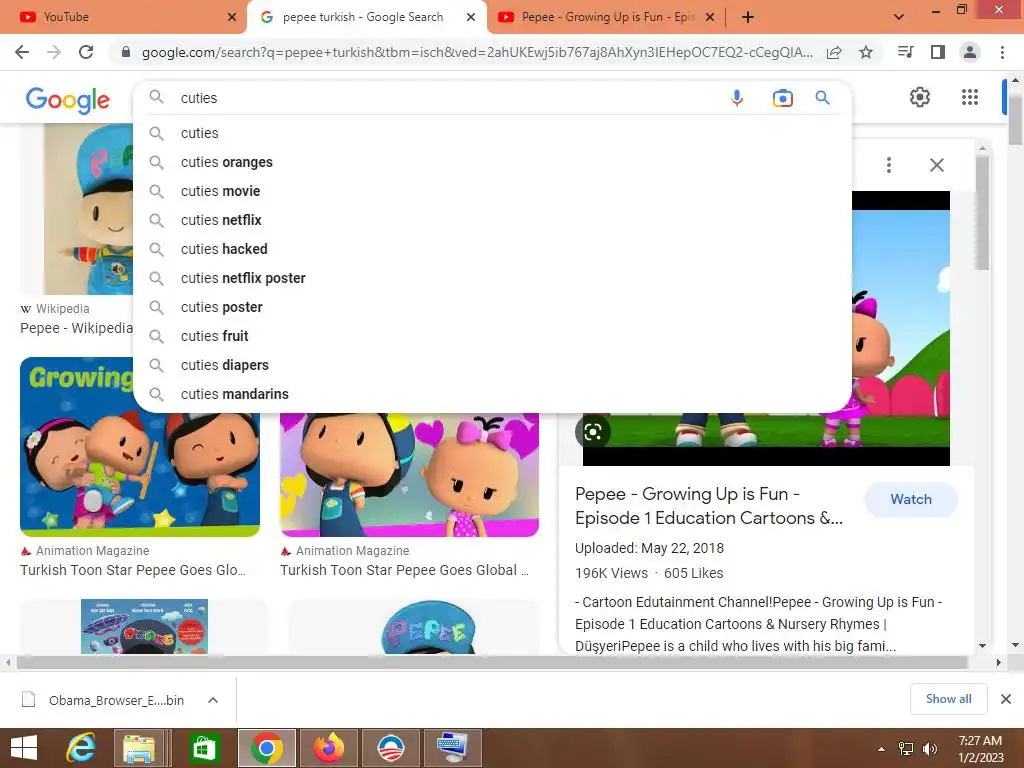This screenshot has height=768, width=1024.
Task: Open Google quick settings gear
Action: coord(920,97)
